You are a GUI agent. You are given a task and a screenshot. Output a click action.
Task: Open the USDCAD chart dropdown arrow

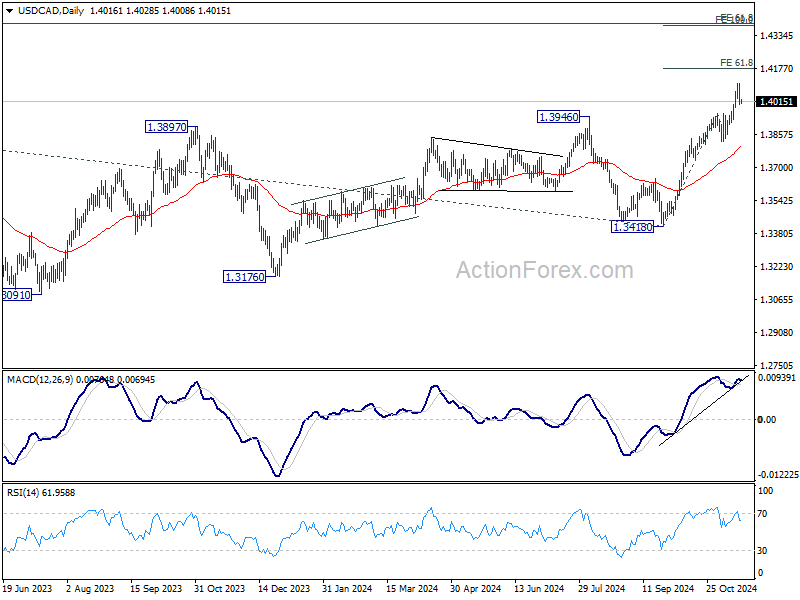pos(10,11)
